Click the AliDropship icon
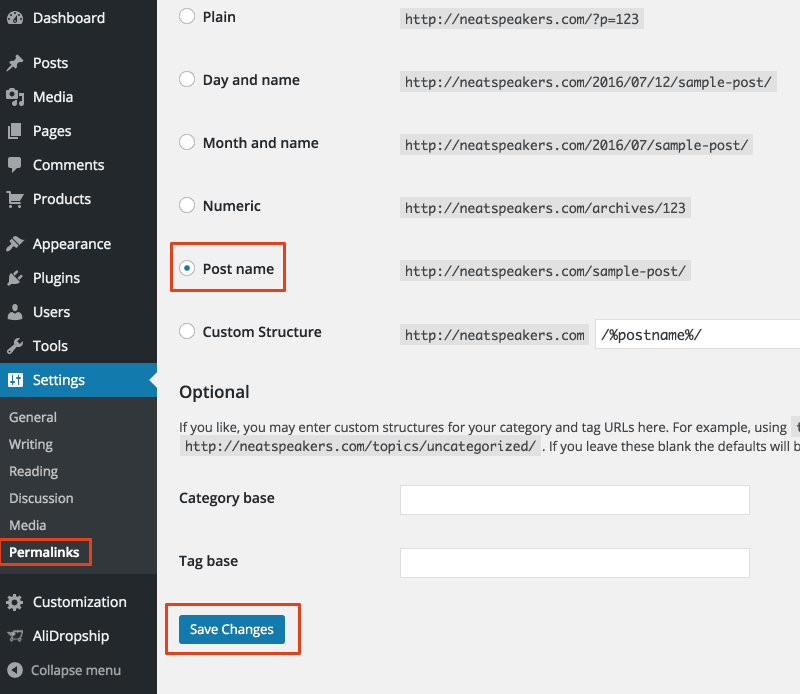The image size is (800, 694). click(x=15, y=636)
